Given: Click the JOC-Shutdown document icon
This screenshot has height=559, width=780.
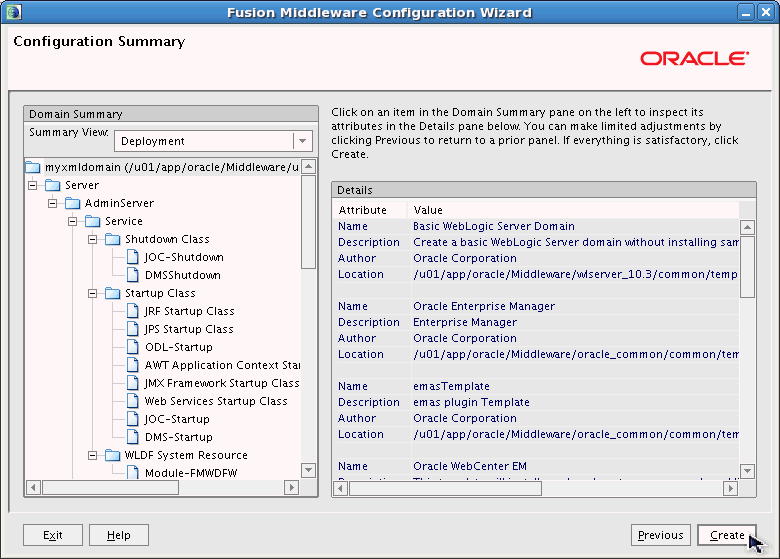Looking at the screenshot, I should coord(133,257).
